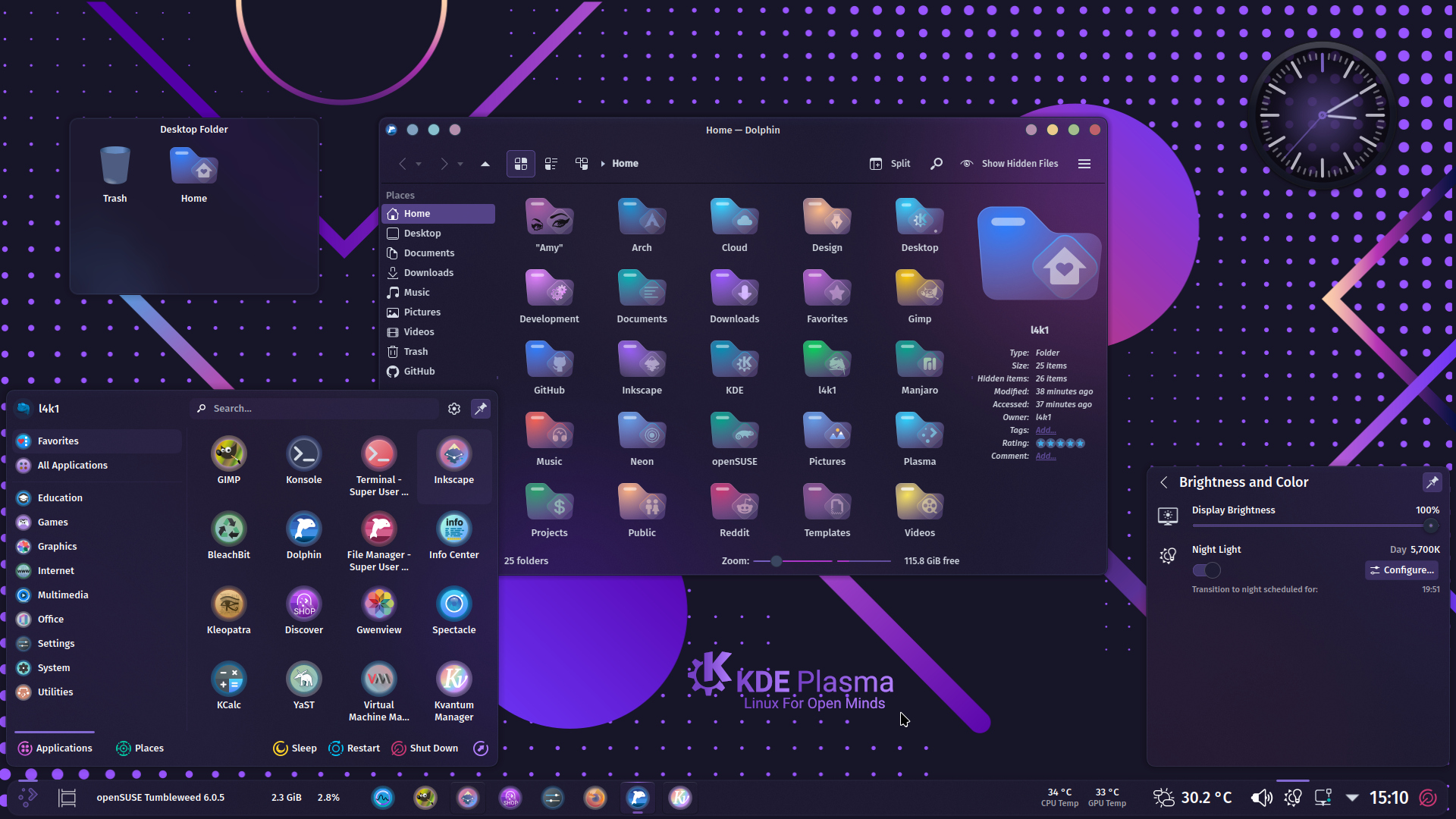The width and height of the screenshot is (1456, 819).
Task: Switch Dolphin to icons view mode
Action: (521, 164)
